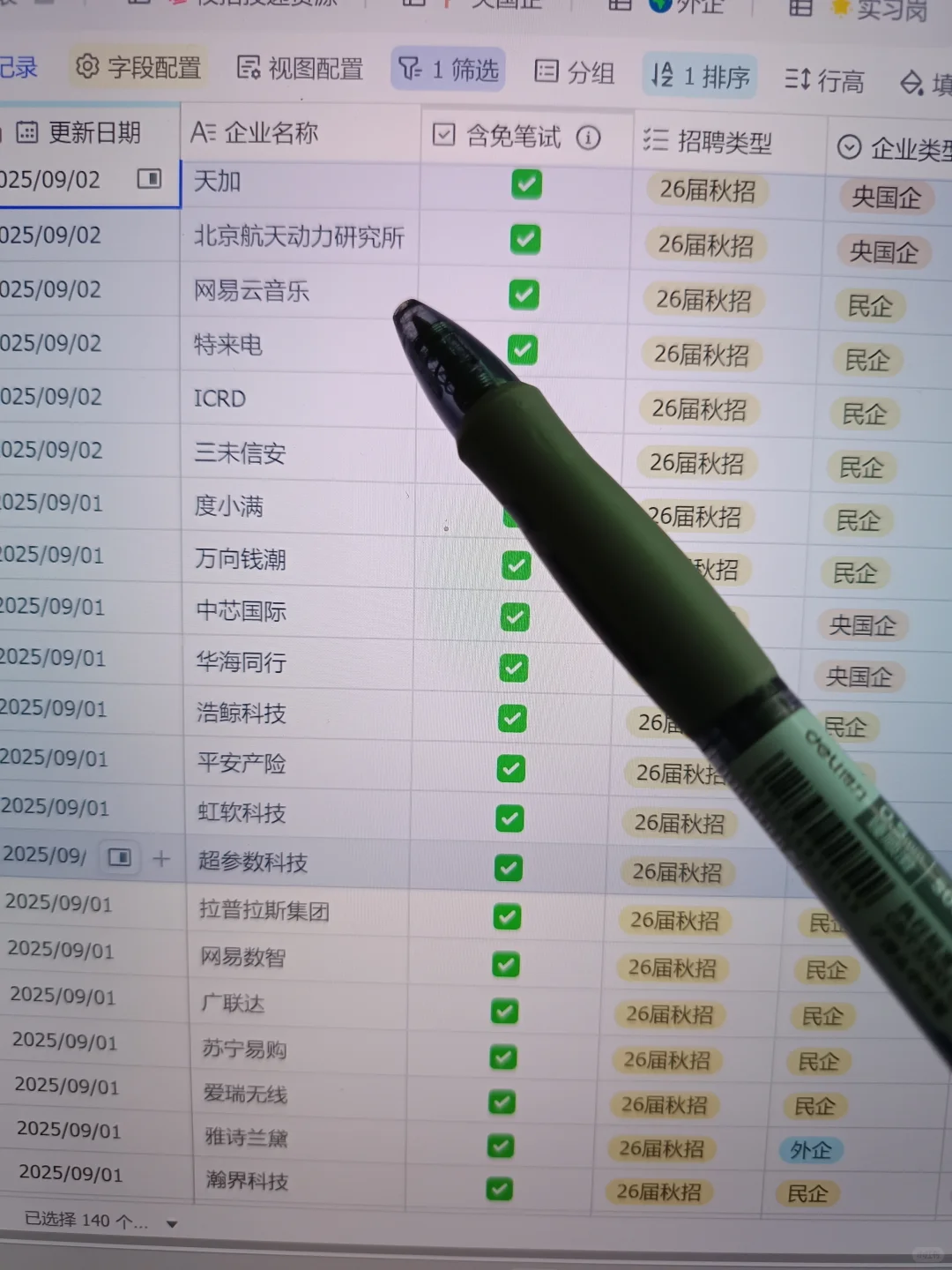The image size is (952, 1270).
Task: Click the calendar icon in 更新日期 header
Action: pos(27,132)
